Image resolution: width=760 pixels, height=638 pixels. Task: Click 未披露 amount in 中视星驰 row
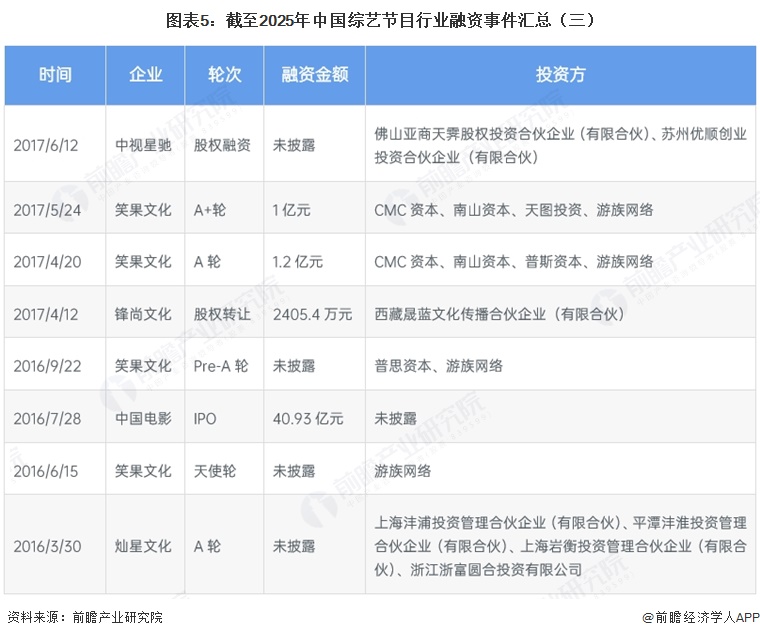click(294, 145)
